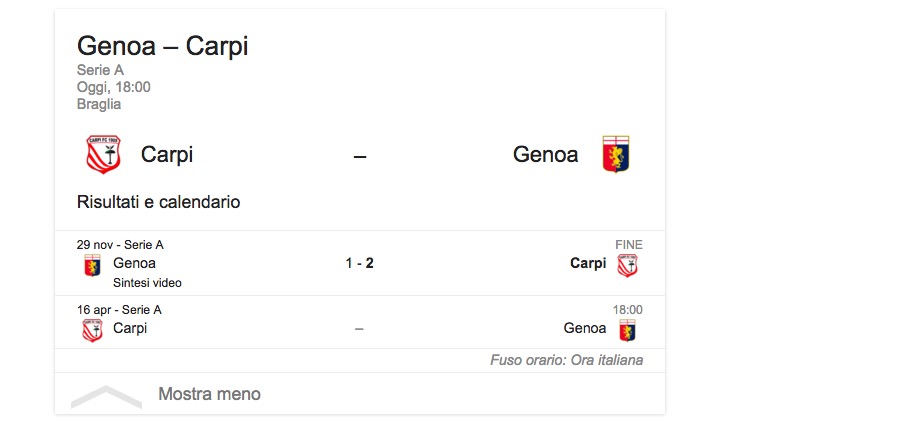Click the large Genoa crest in header

[x=615, y=155]
